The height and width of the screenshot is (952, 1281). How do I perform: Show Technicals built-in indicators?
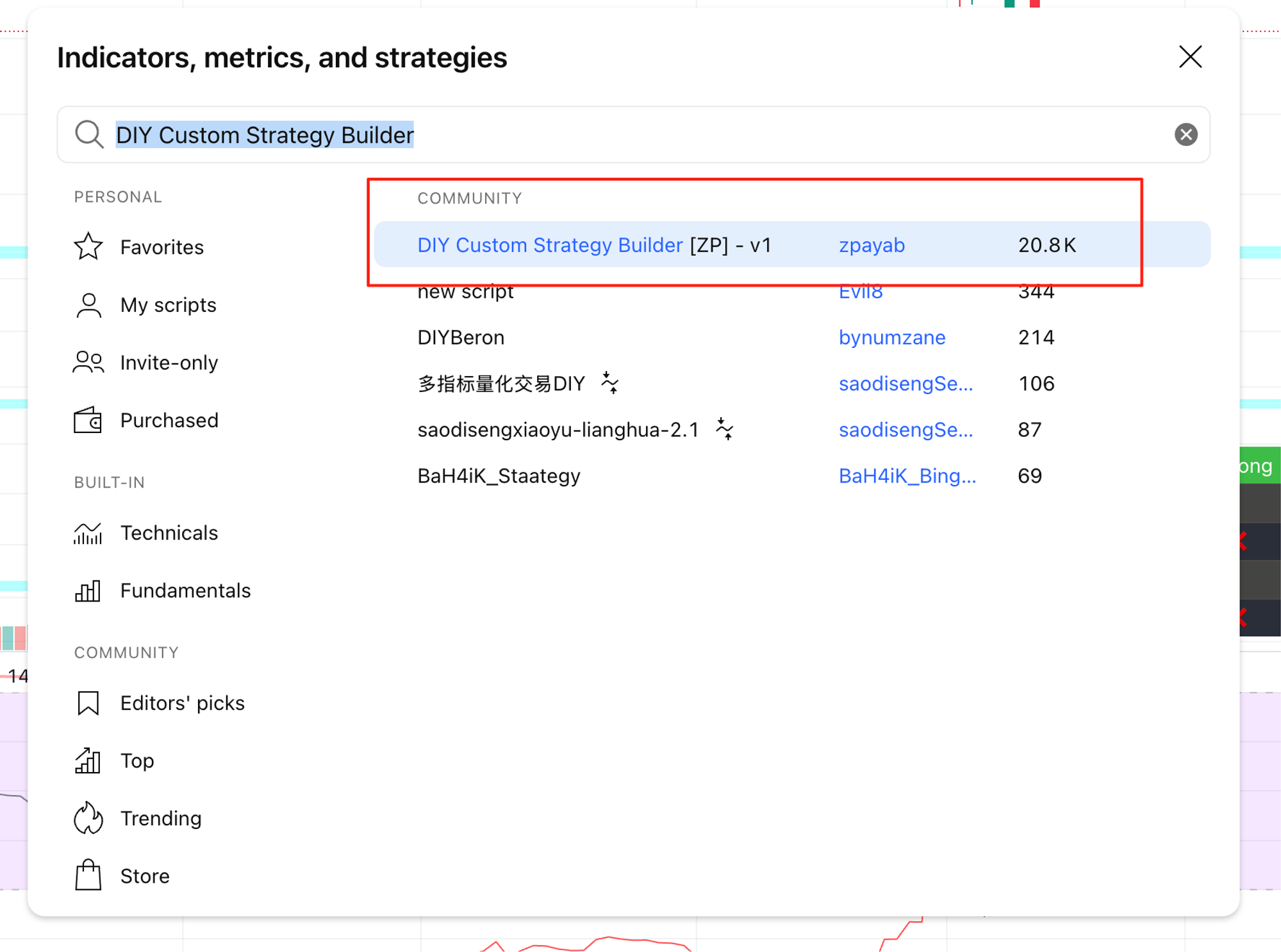click(x=169, y=533)
